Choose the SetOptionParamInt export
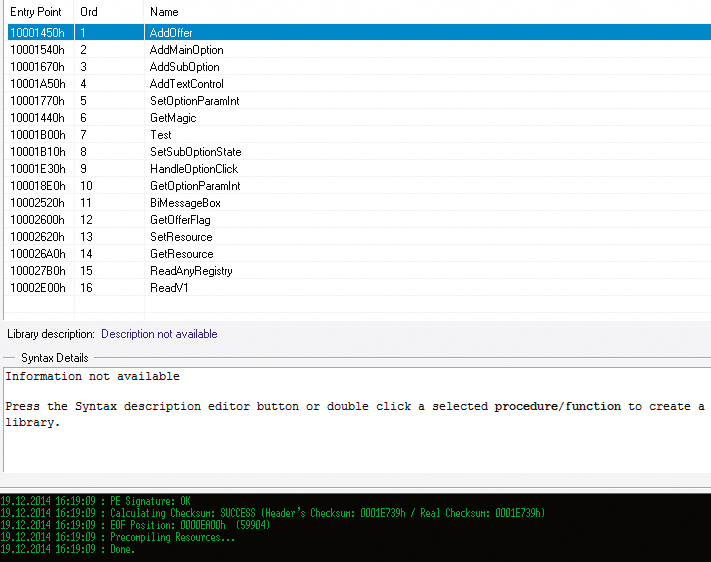The width and height of the screenshot is (711, 562). (194, 101)
